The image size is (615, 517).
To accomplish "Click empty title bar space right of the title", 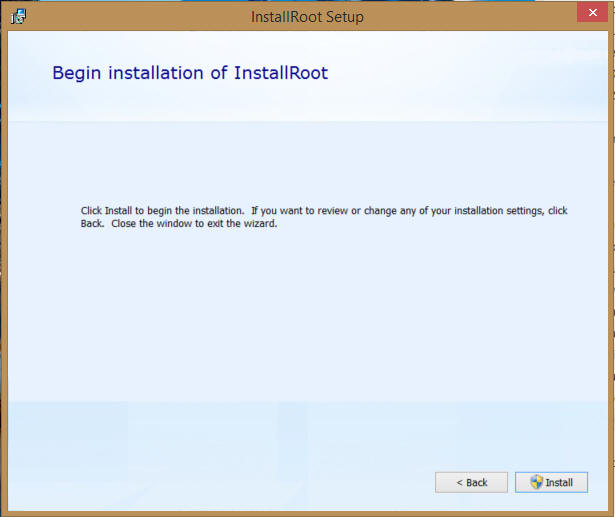I will click(470, 17).
